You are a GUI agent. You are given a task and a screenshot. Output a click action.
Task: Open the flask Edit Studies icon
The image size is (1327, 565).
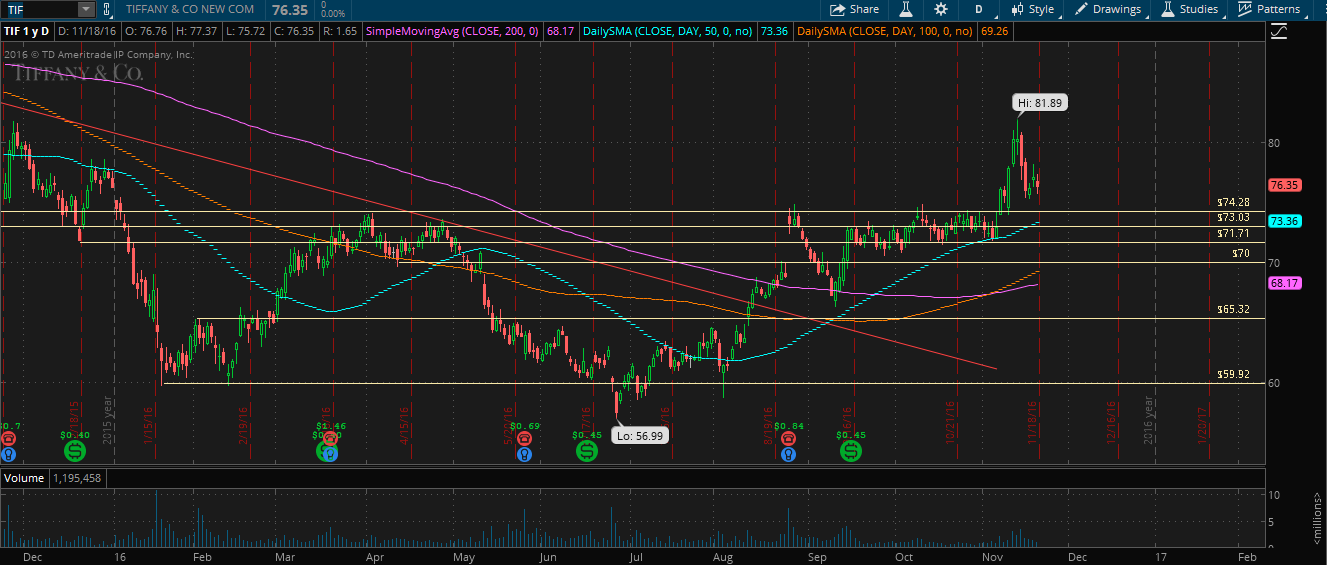[x=906, y=9]
